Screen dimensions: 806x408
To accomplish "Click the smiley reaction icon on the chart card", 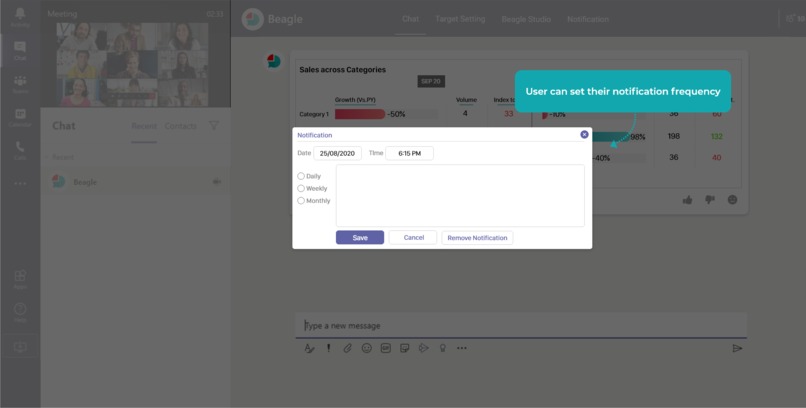I will [732, 200].
